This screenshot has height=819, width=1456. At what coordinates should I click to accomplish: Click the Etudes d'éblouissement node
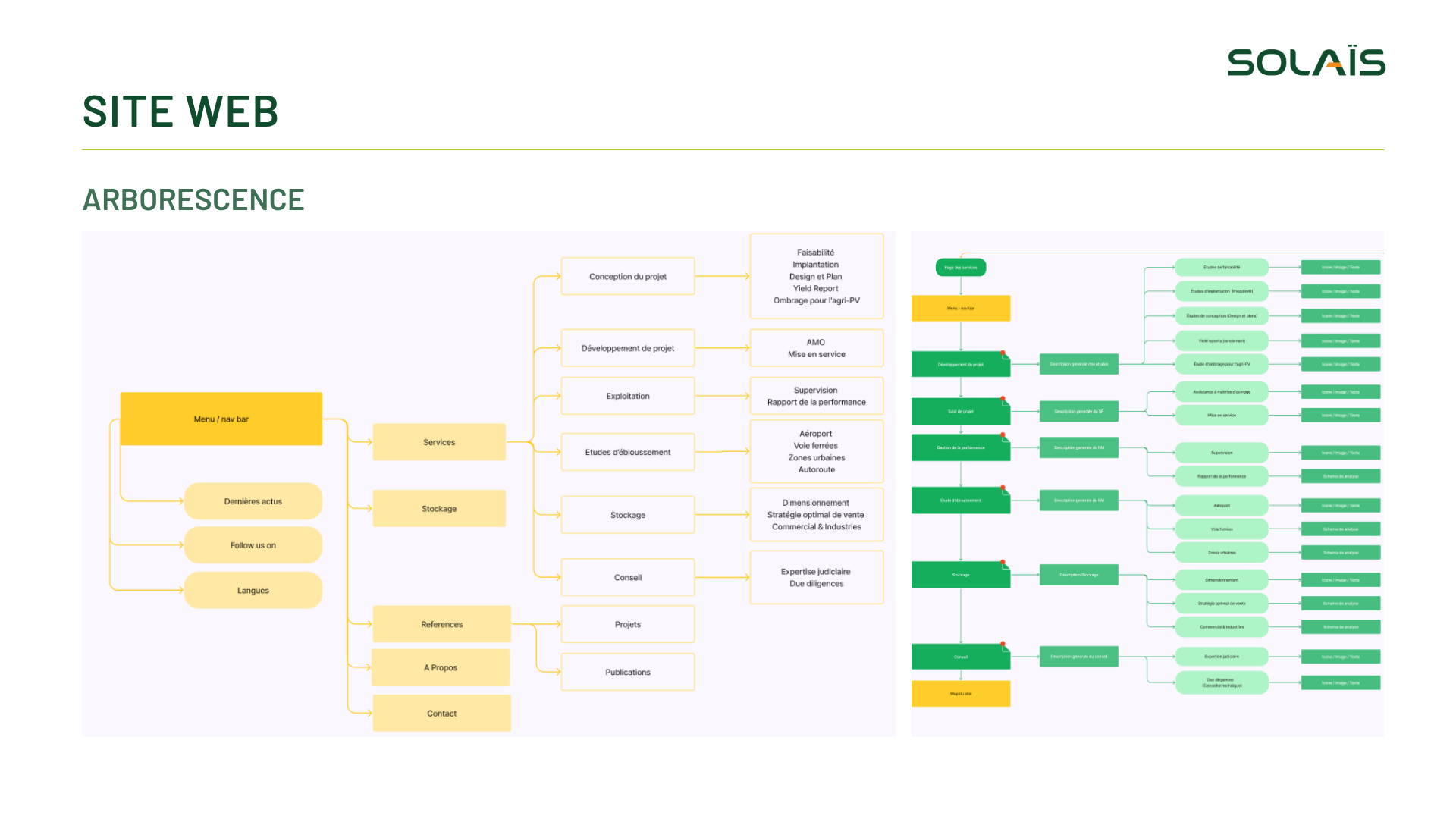pos(627,452)
